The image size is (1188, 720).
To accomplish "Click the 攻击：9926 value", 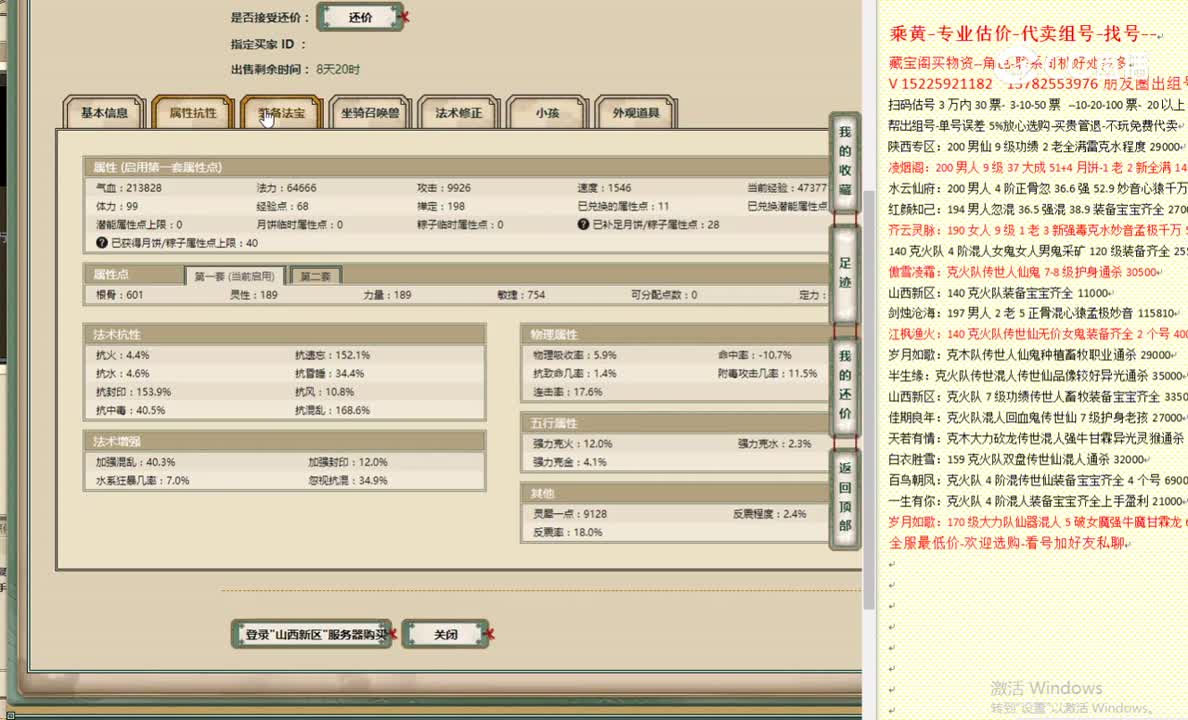I will click(x=443, y=188).
